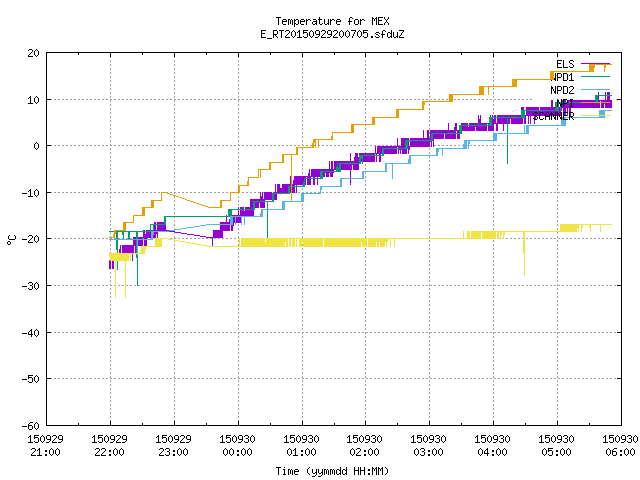Click the y-axis value 10

pos(33,100)
